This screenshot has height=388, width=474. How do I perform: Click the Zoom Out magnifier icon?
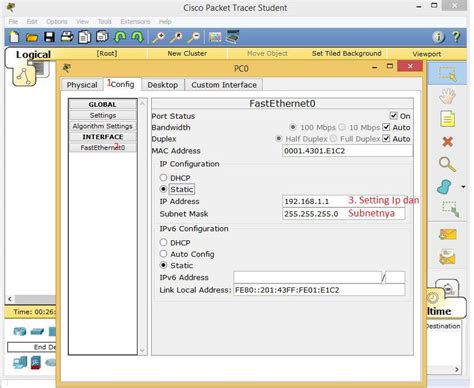point(194,37)
